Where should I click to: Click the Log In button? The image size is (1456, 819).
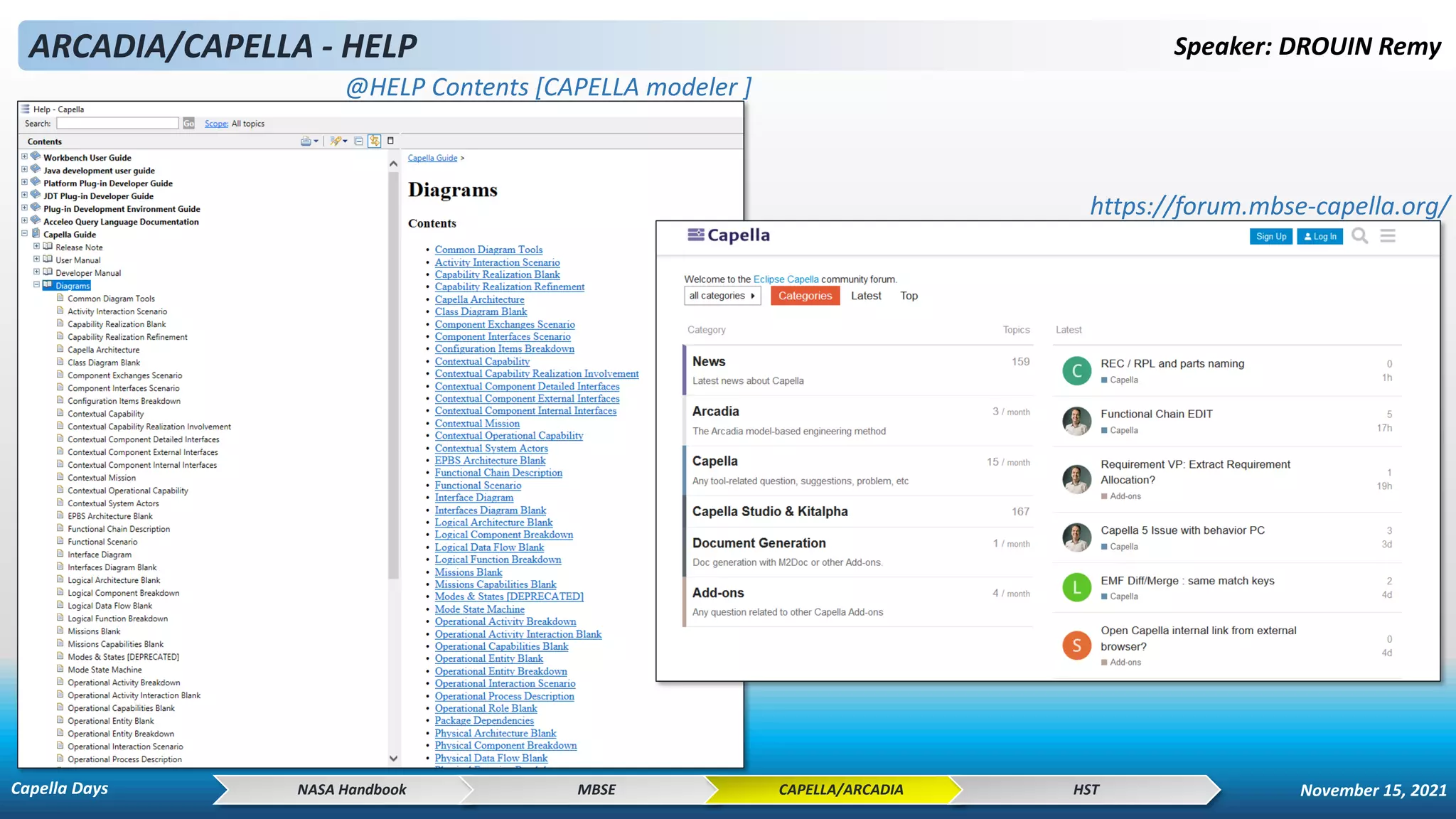click(1320, 237)
